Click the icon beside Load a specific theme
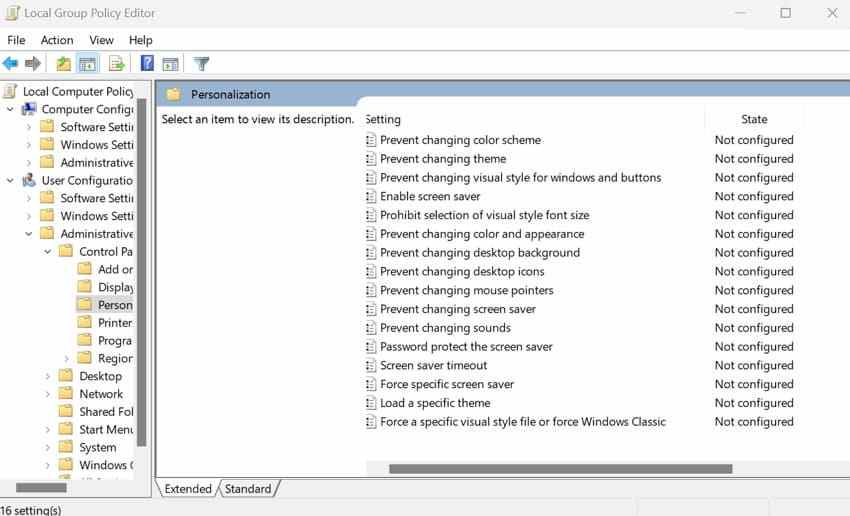 (371, 403)
